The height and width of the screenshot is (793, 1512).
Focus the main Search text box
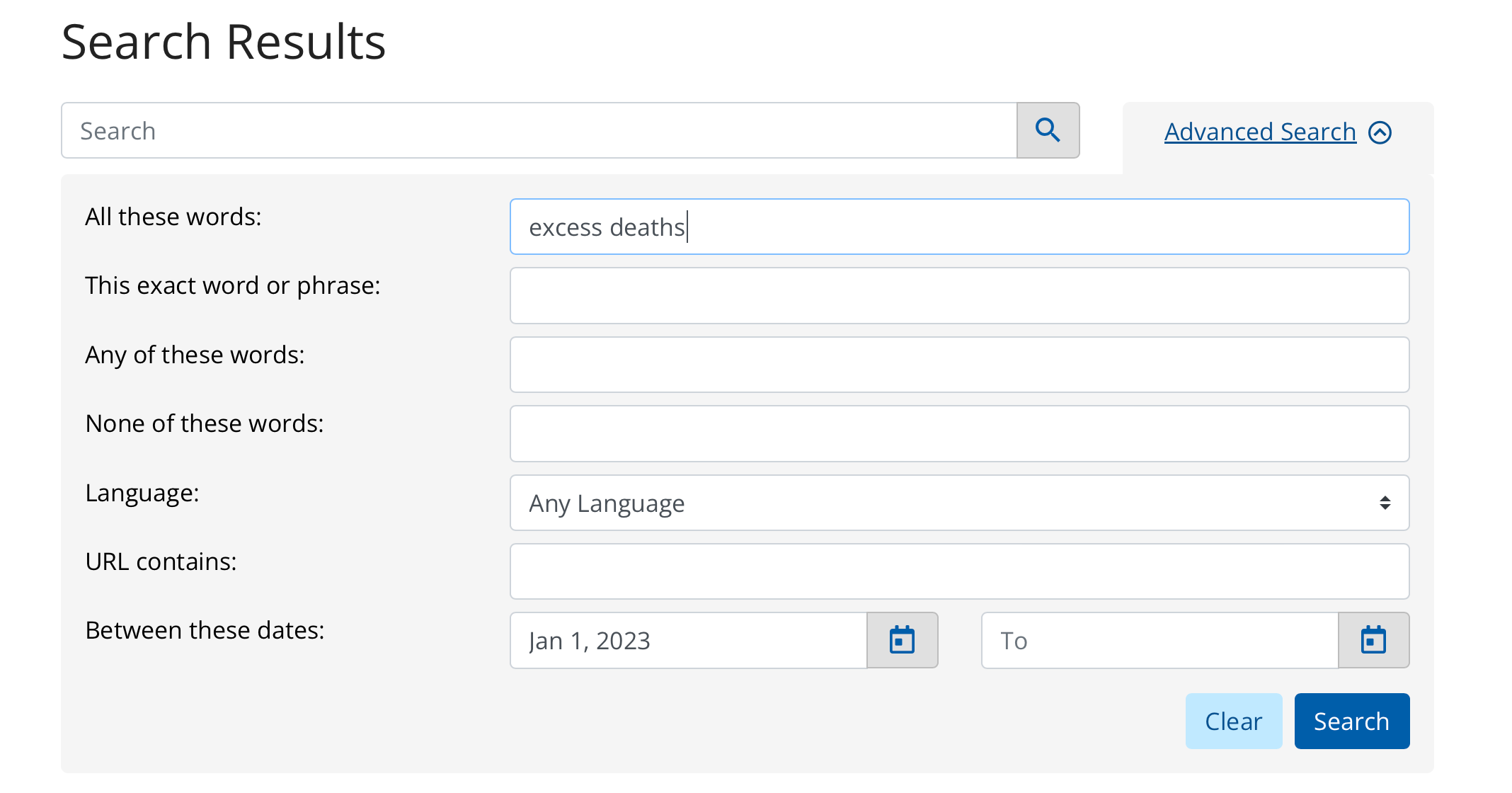coord(539,130)
